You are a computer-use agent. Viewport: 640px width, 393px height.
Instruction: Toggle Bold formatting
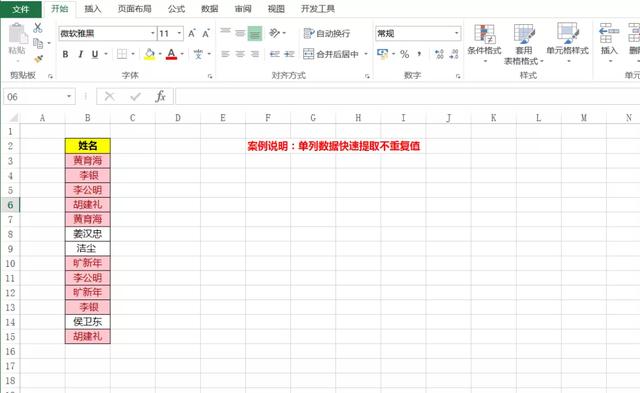click(65, 54)
